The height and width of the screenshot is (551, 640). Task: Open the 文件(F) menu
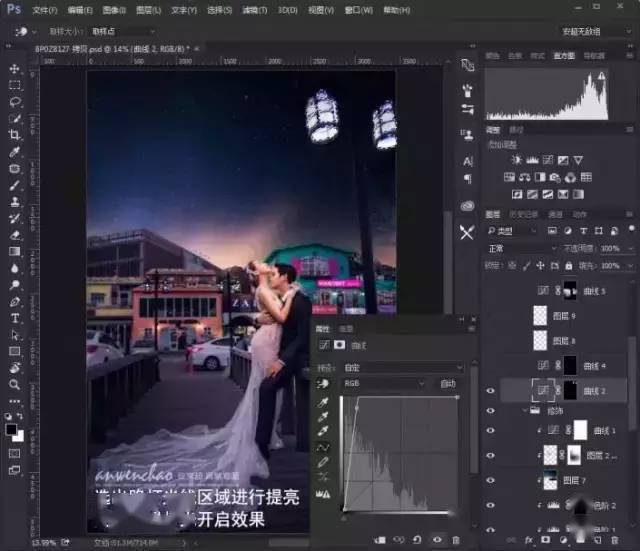[x=44, y=10]
